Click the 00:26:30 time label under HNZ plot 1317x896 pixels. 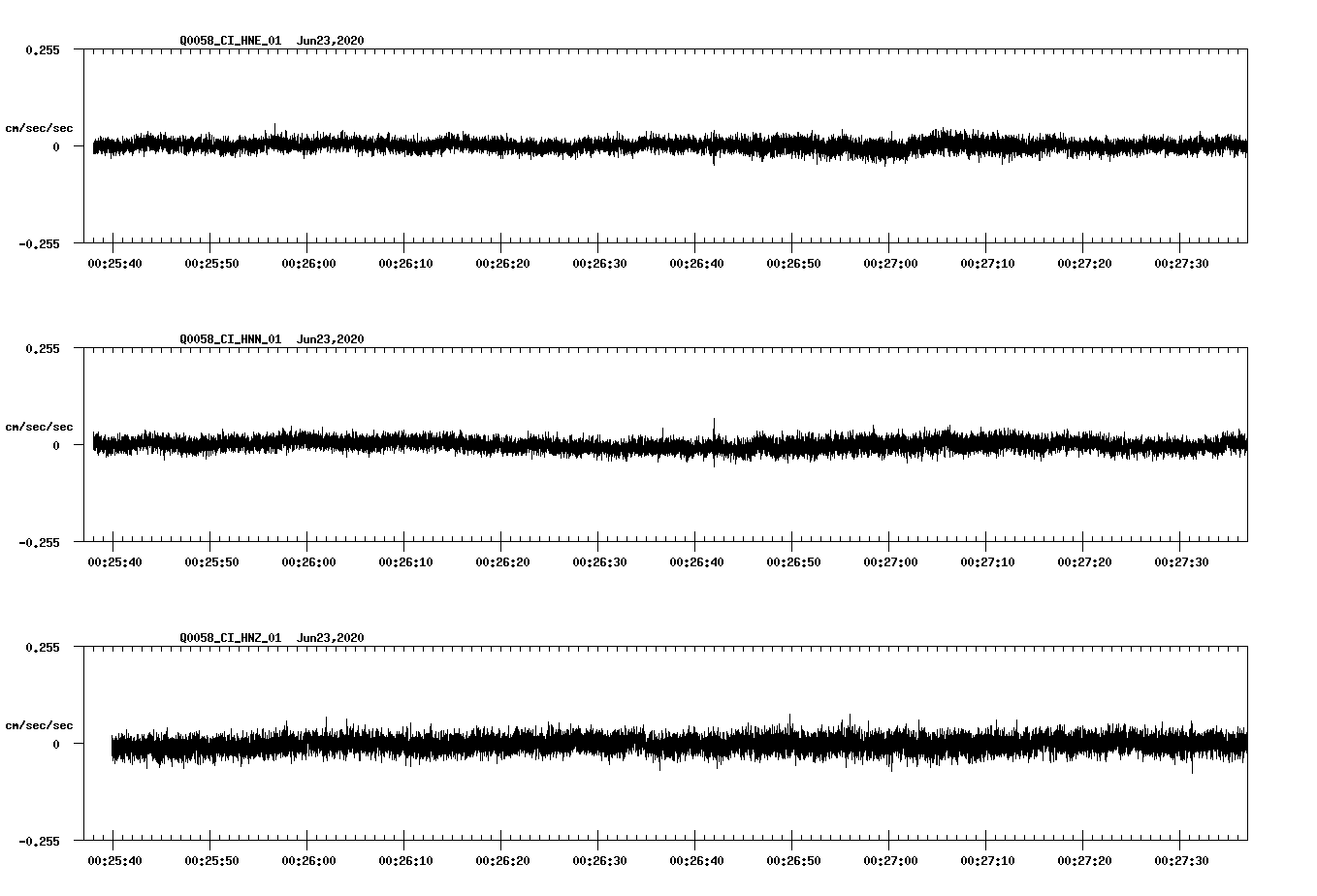click(599, 860)
